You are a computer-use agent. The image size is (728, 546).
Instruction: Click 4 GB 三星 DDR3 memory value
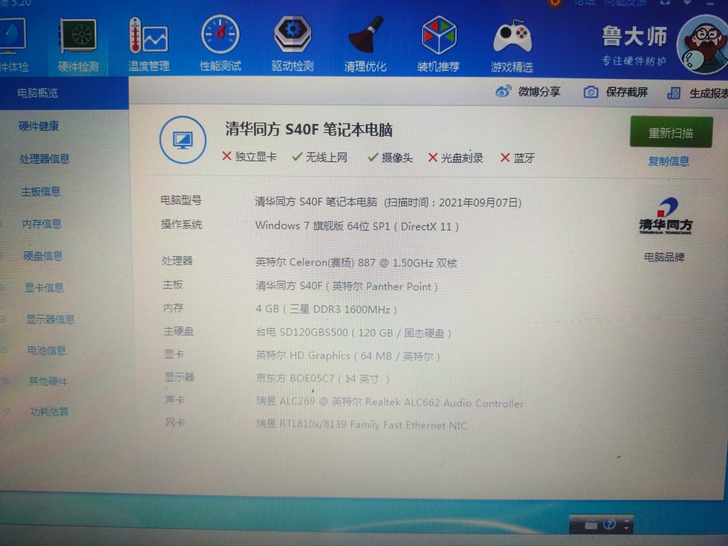[326, 309]
